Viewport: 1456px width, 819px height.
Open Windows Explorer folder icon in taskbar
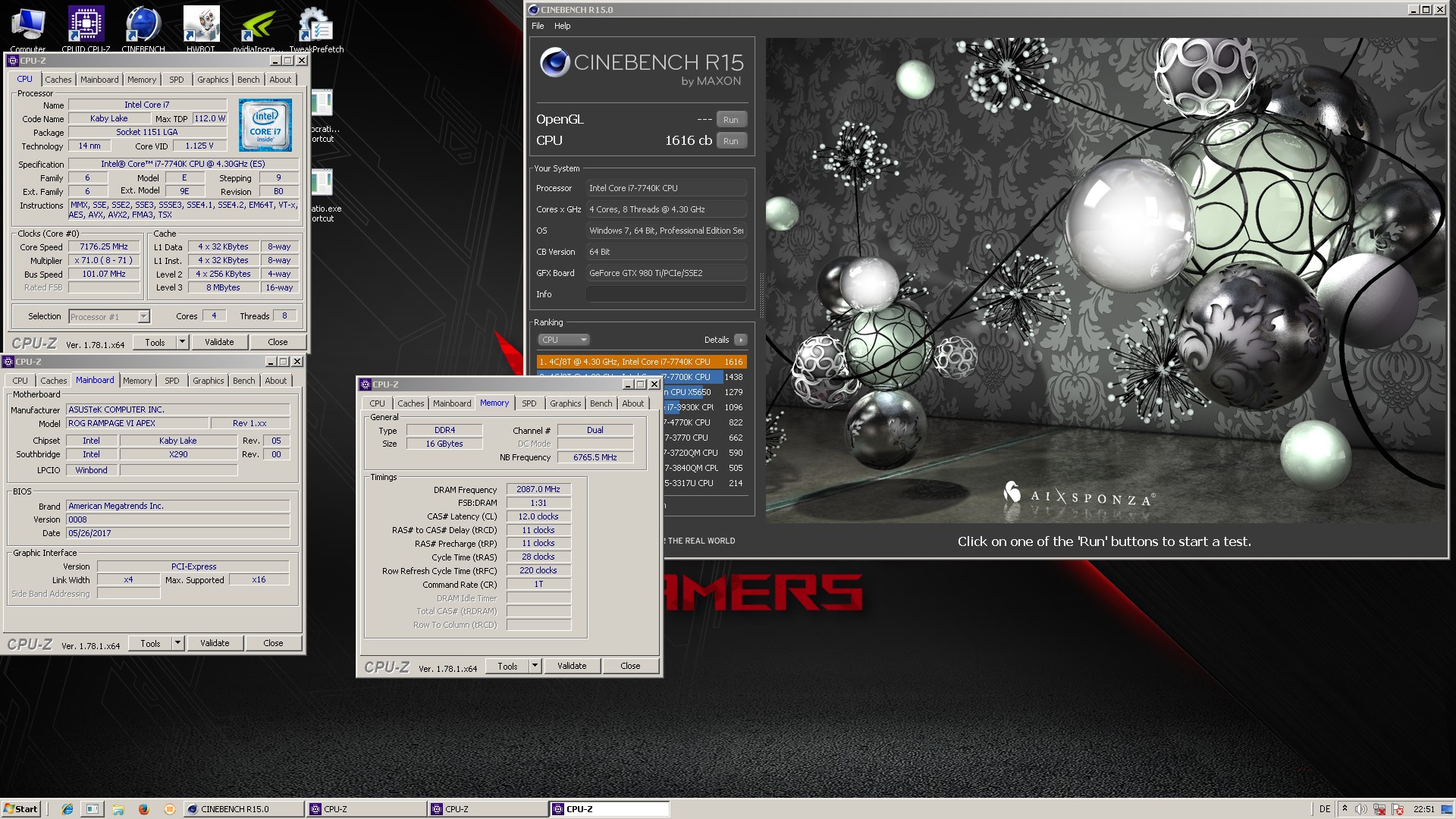[118, 809]
